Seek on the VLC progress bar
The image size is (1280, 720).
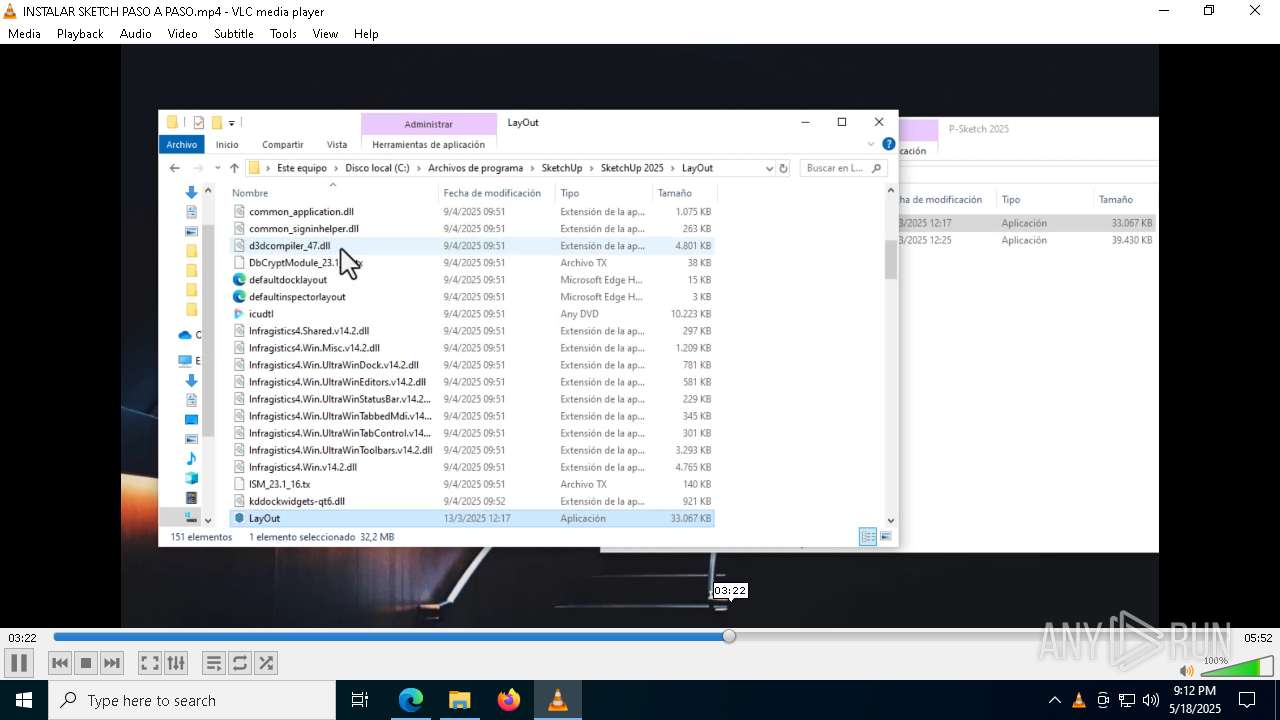pyautogui.click(x=645, y=637)
